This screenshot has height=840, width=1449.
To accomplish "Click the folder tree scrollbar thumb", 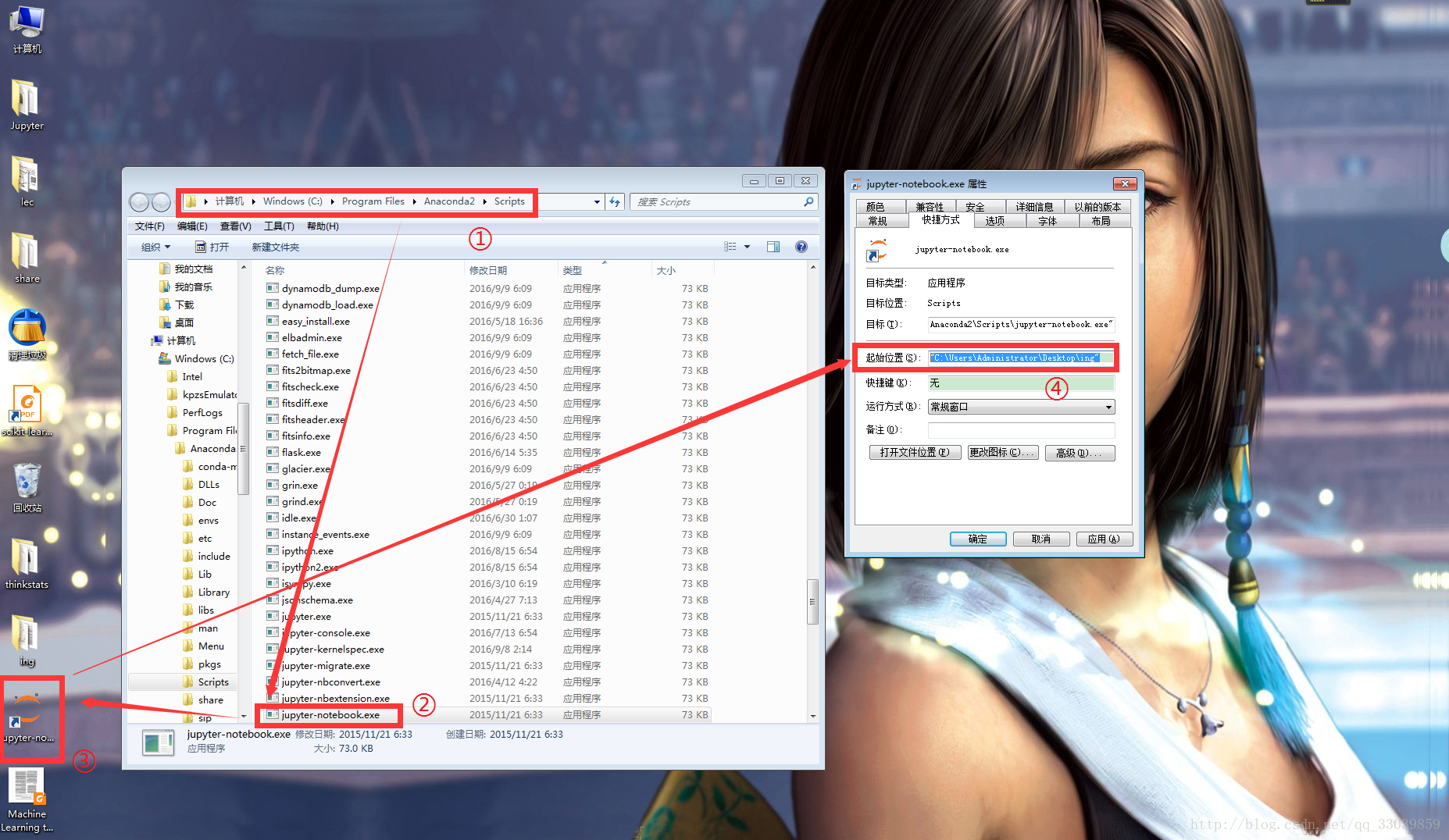I will pos(243,448).
